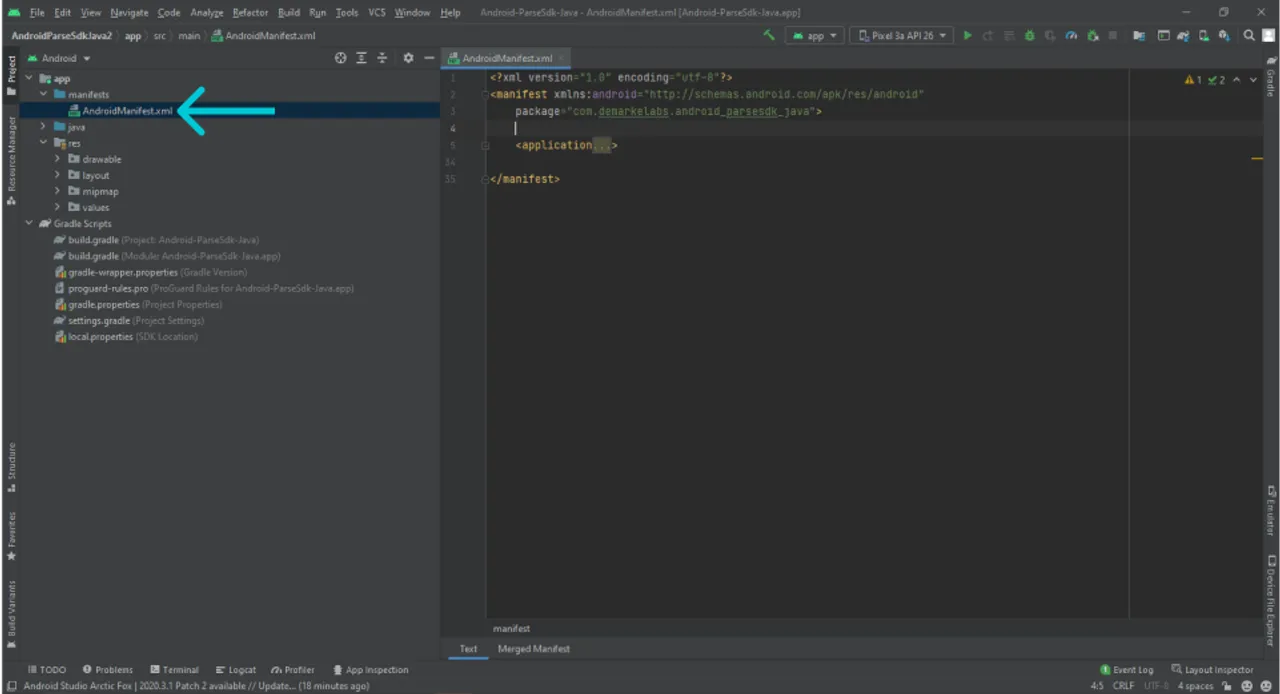Open the Event Log
The image size is (1280, 694).
coord(1130,669)
